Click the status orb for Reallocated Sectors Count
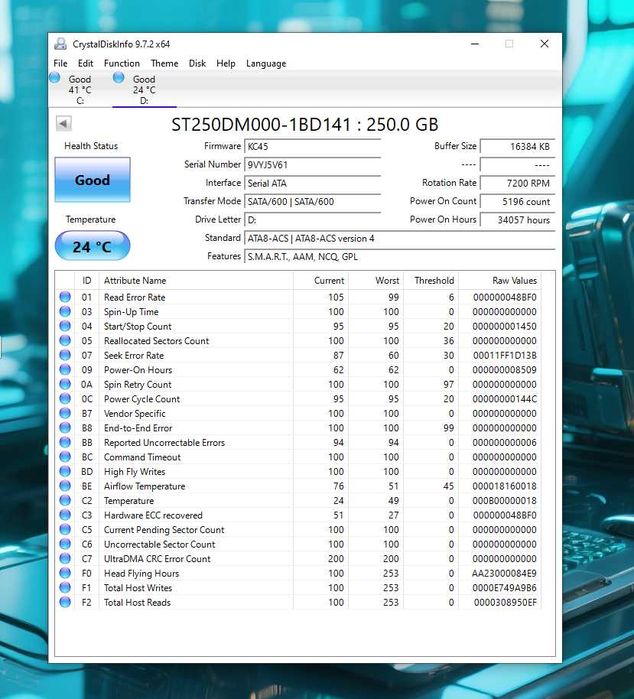The image size is (634, 699). (x=65, y=341)
